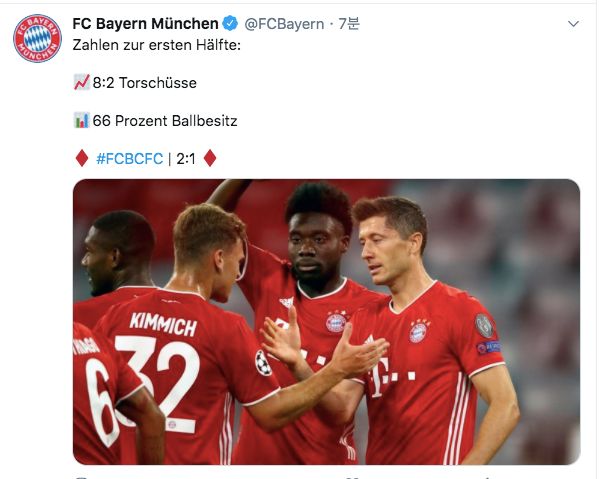Expand the tweet options chevron
Image resolution: width=599 pixels, height=479 pixels.
(573, 24)
